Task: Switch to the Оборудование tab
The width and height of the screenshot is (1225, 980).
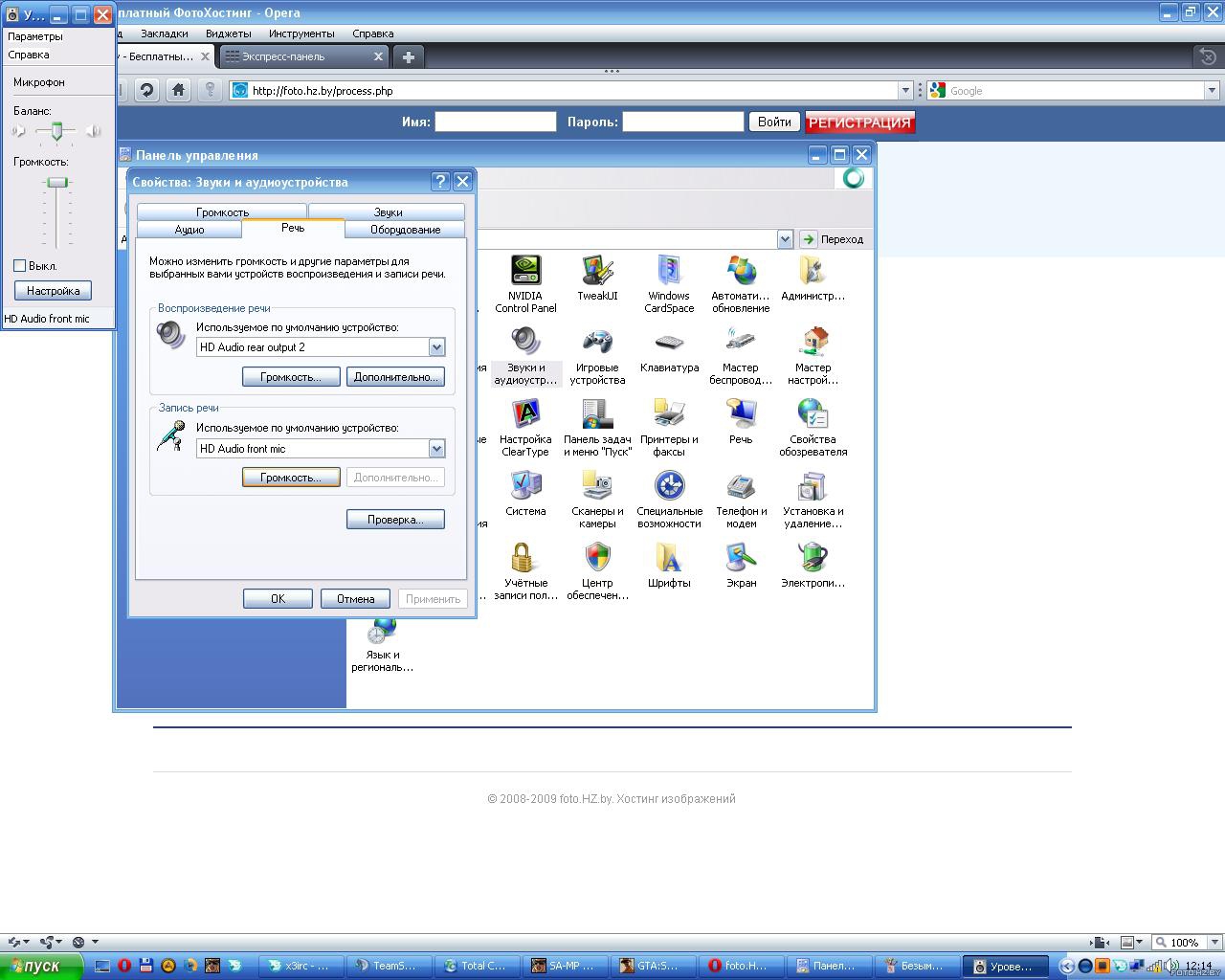Action: [405, 230]
